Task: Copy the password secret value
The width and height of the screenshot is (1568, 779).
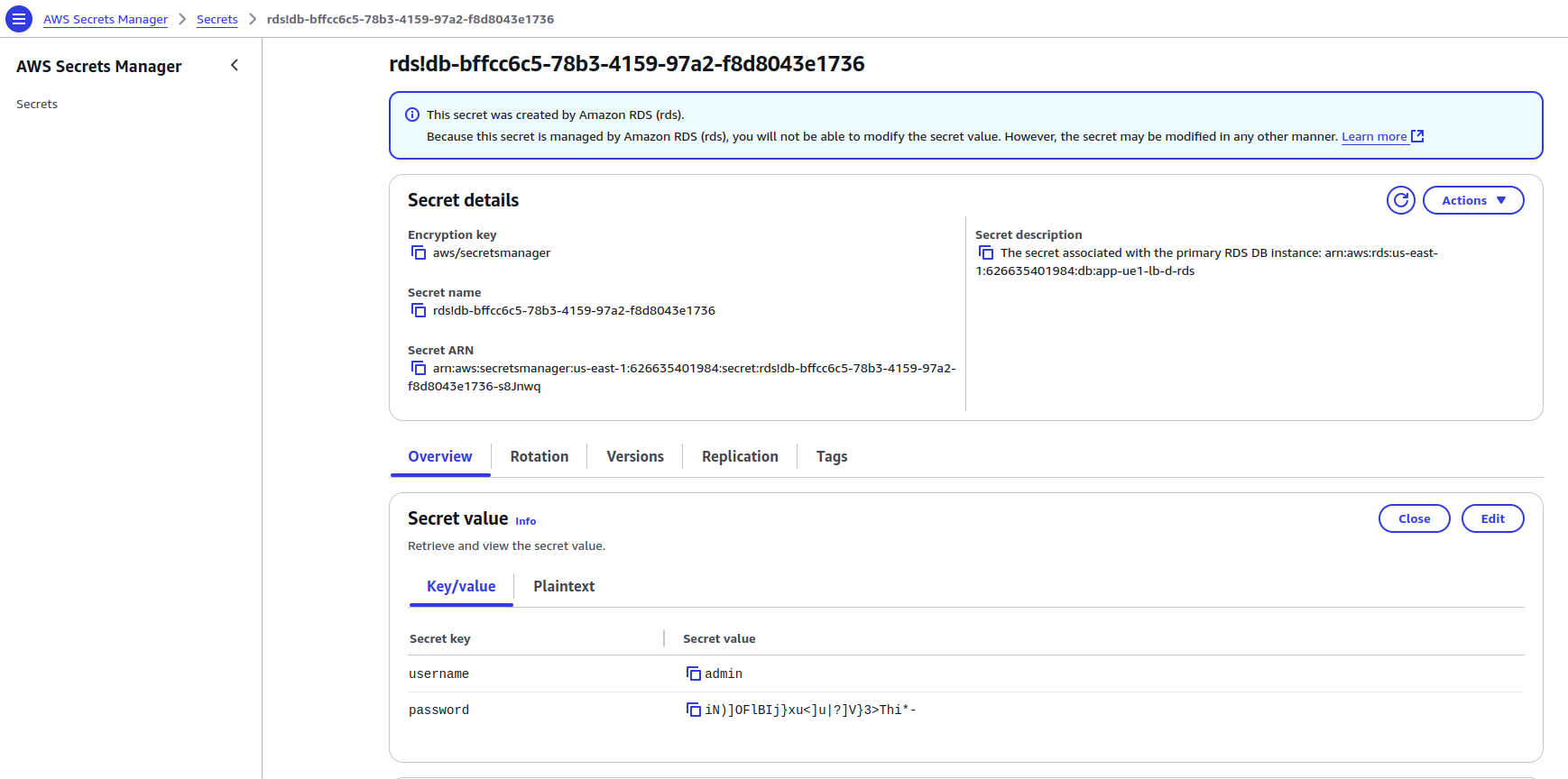Action: [694, 710]
